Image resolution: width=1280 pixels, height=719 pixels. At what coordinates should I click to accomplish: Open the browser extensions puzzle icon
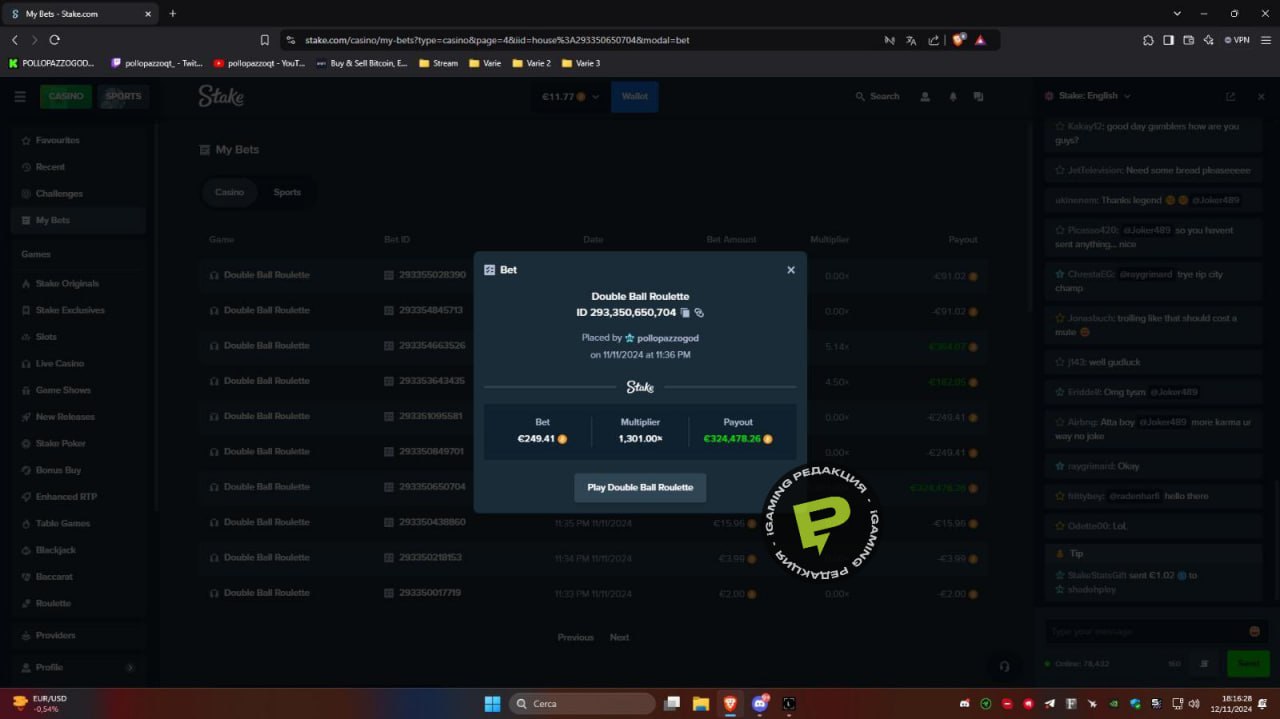pyautogui.click(x=1148, y=40)
